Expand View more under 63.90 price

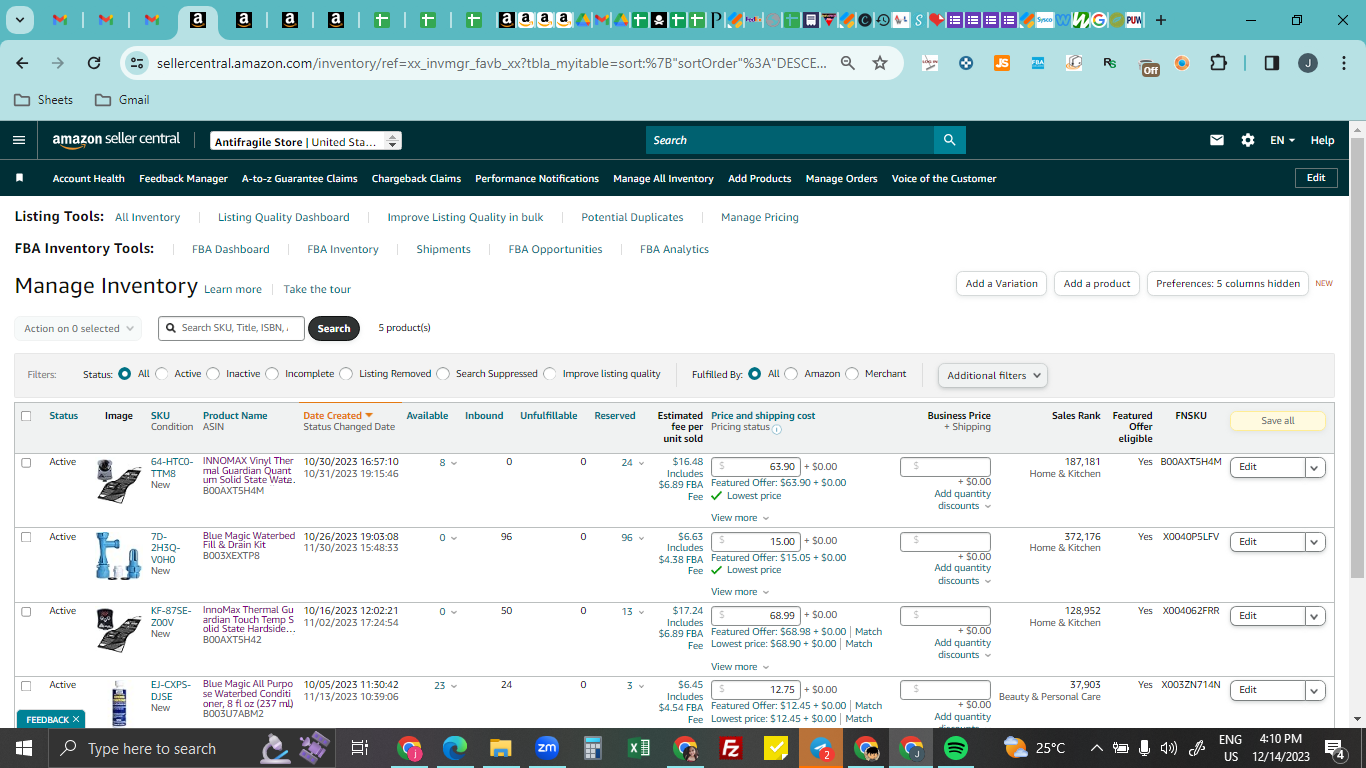(x=740, y=518)
